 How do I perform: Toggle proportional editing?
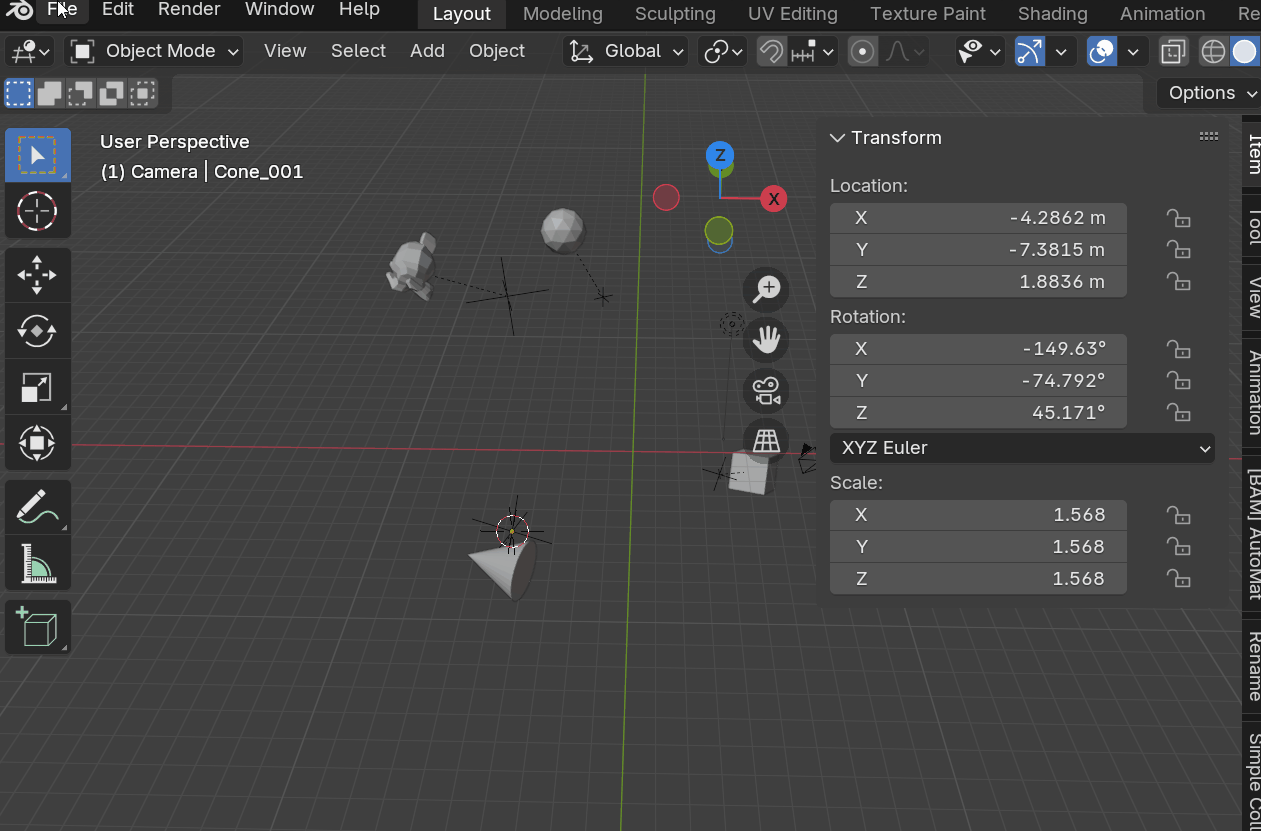tap(862, 51)
